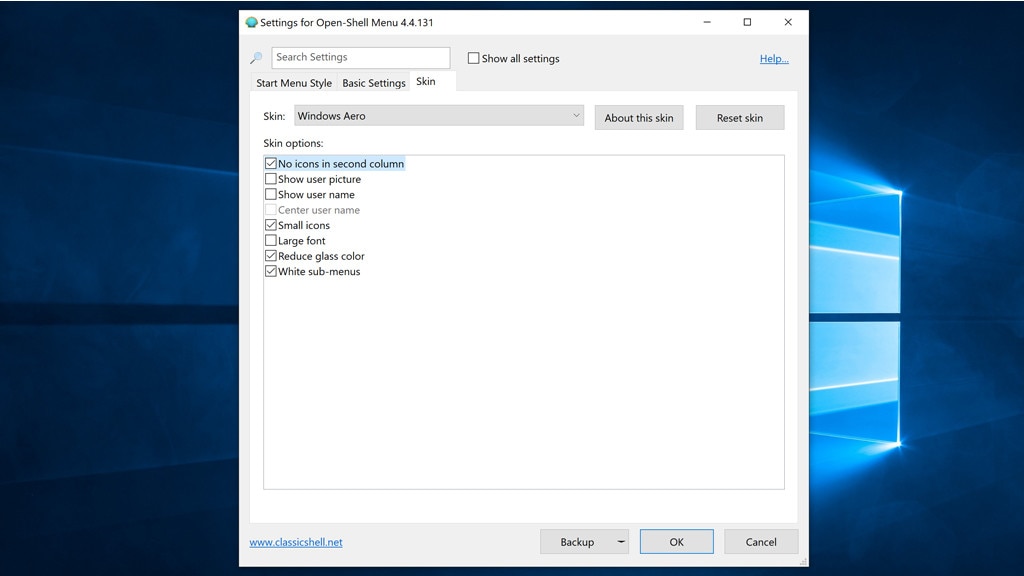Disable White sub-menus option
Viewport: 1024px width, 576px height.
(270, 271)
